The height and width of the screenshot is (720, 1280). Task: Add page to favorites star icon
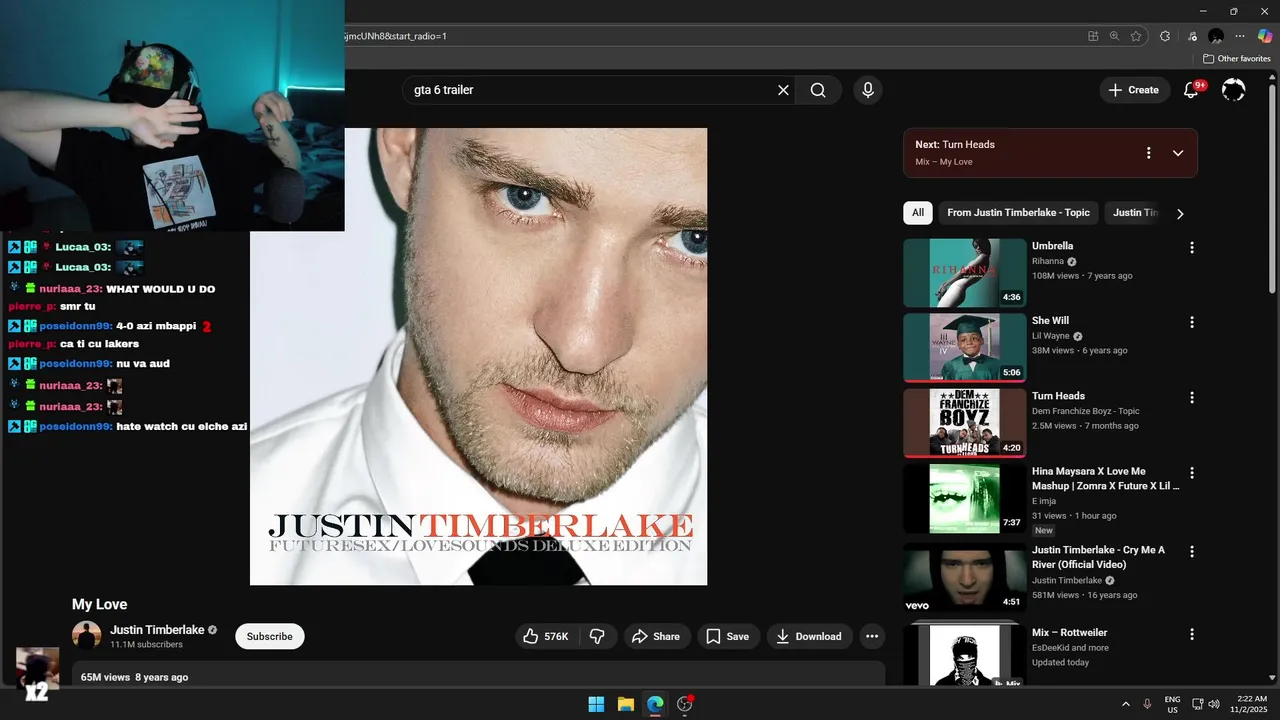click(1136, 36)
